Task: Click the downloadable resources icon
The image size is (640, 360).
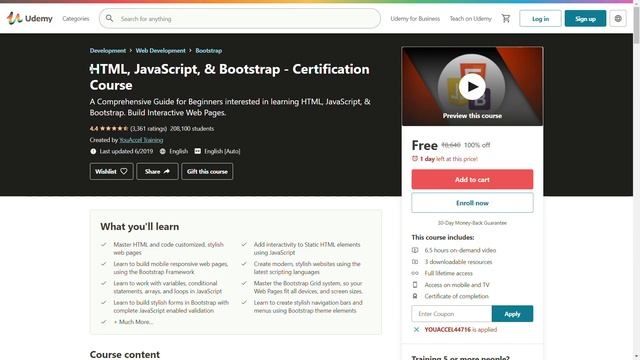Action: pyautogui.click(x=415, y=262)
